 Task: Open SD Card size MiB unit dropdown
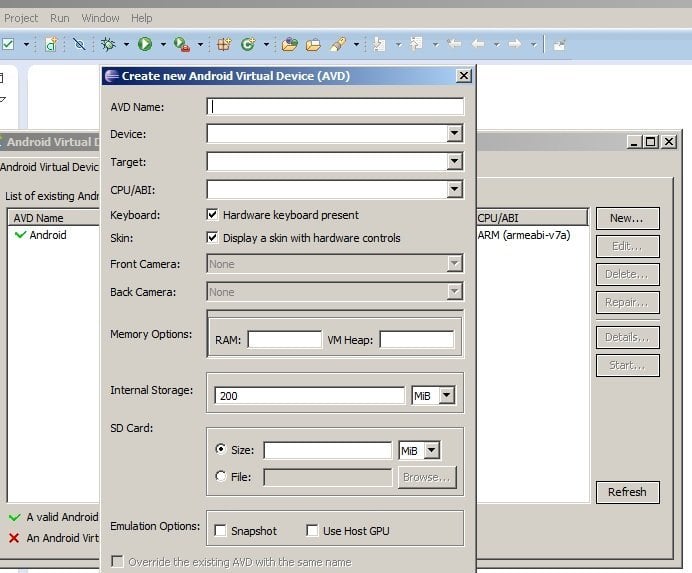(432, 450)
